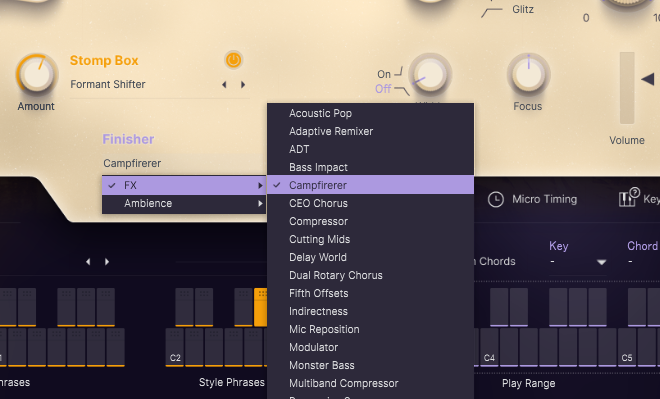Viewport: 660px width, 399px height.
Task: Click the Volume slider arrow handle
Action: click(x=647, y=79)
